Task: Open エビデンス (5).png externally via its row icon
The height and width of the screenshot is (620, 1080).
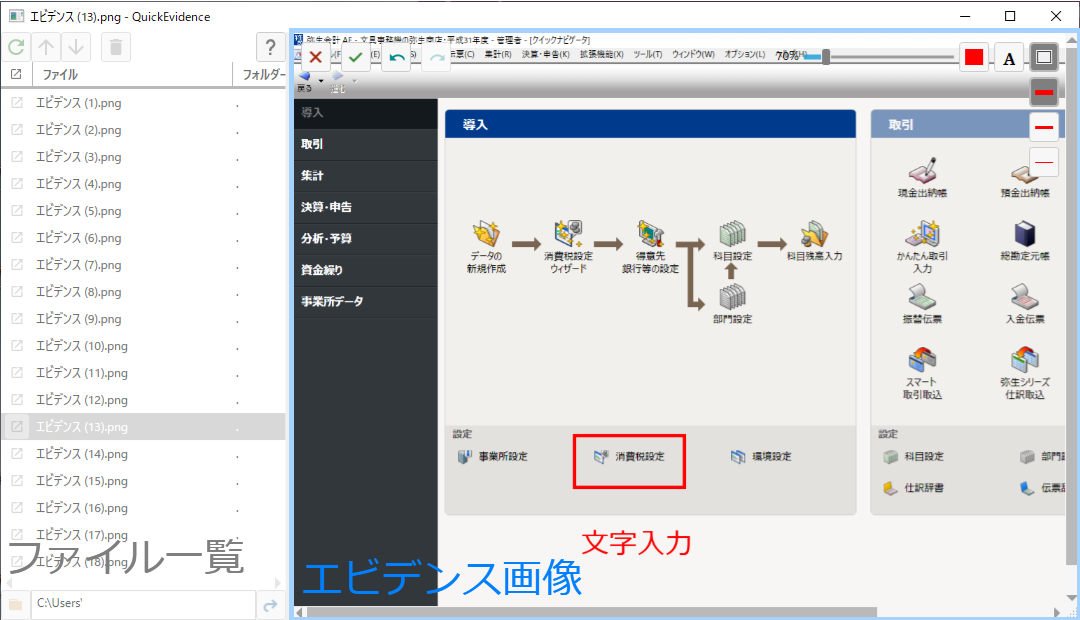Action: coord(17,211)
